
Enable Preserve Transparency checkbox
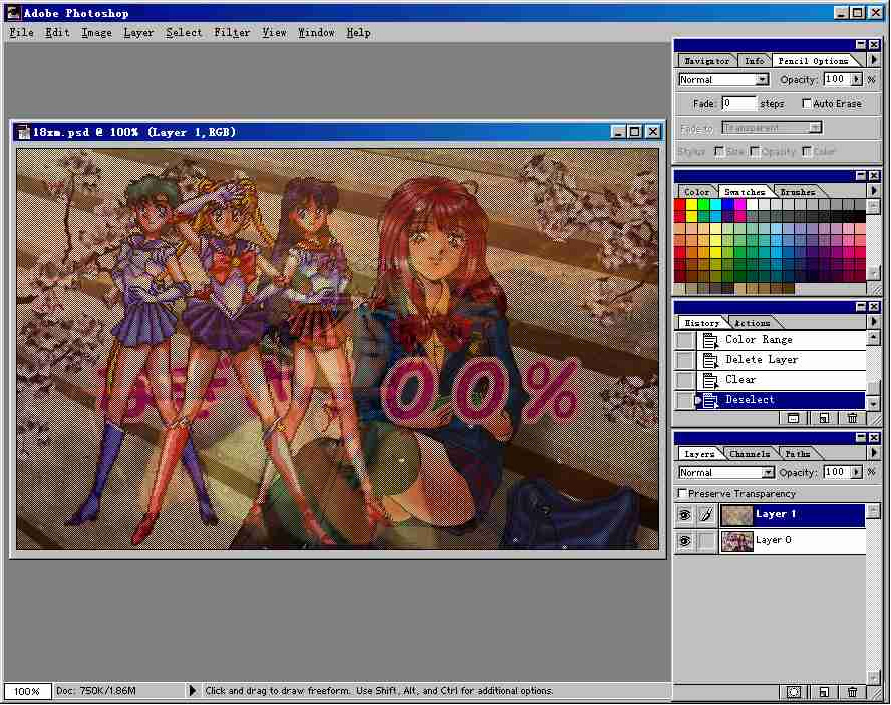pos(682,493)
